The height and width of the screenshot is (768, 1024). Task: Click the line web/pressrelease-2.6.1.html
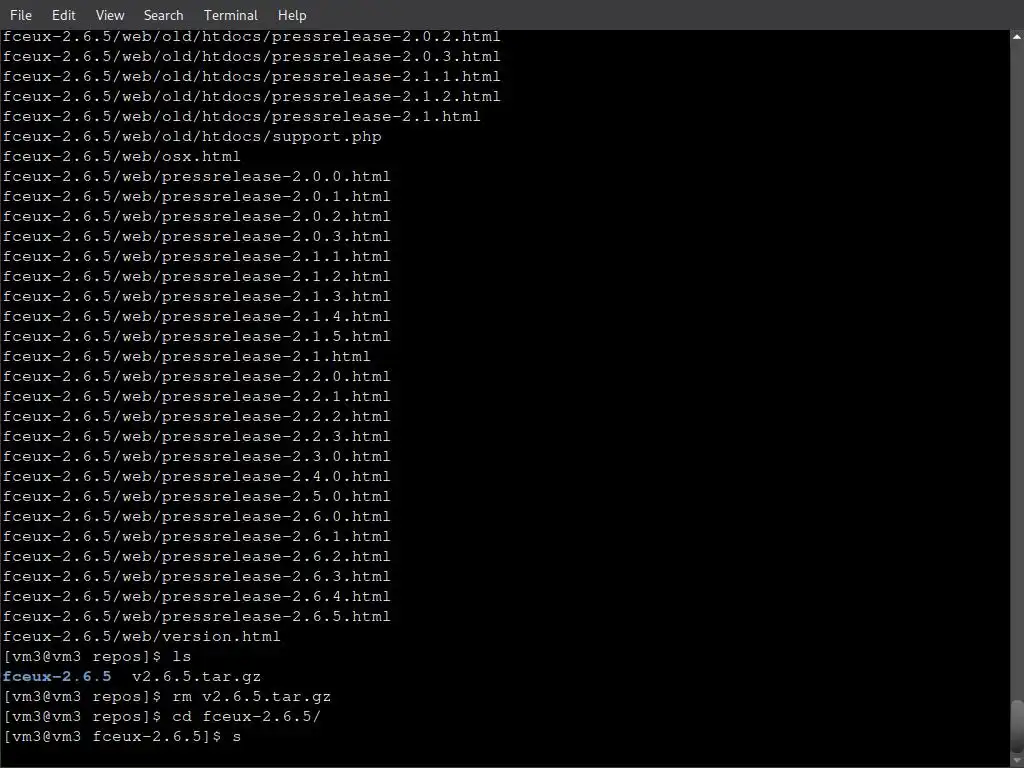(197, 537)
